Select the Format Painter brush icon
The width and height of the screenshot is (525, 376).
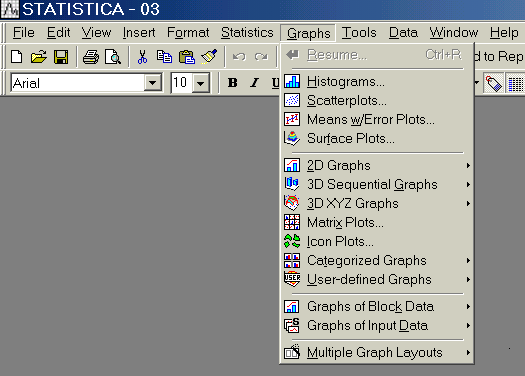[x=209, y=57]
